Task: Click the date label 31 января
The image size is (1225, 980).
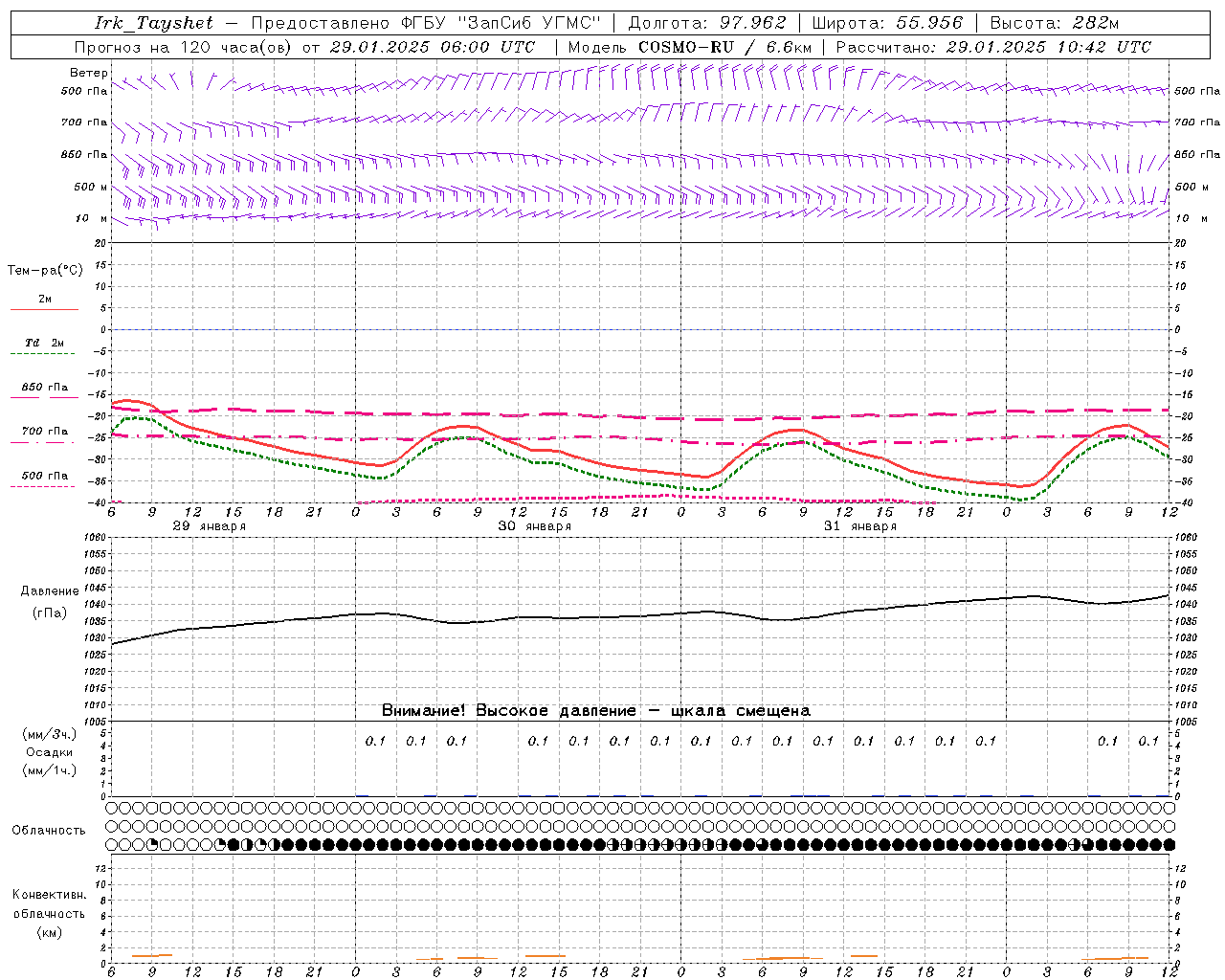Action: click(x=860, y=526)
